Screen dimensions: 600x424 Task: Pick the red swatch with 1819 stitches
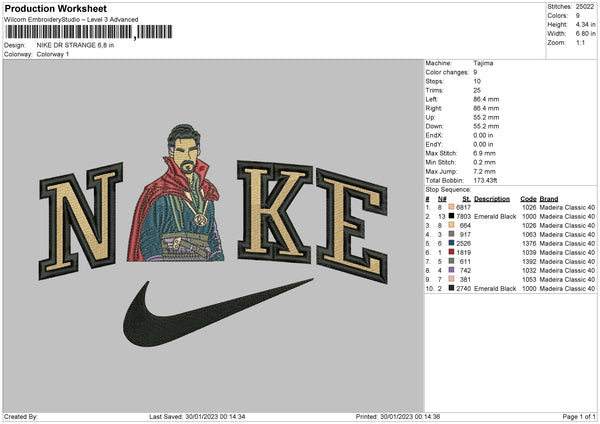click(x=451, y=252)
